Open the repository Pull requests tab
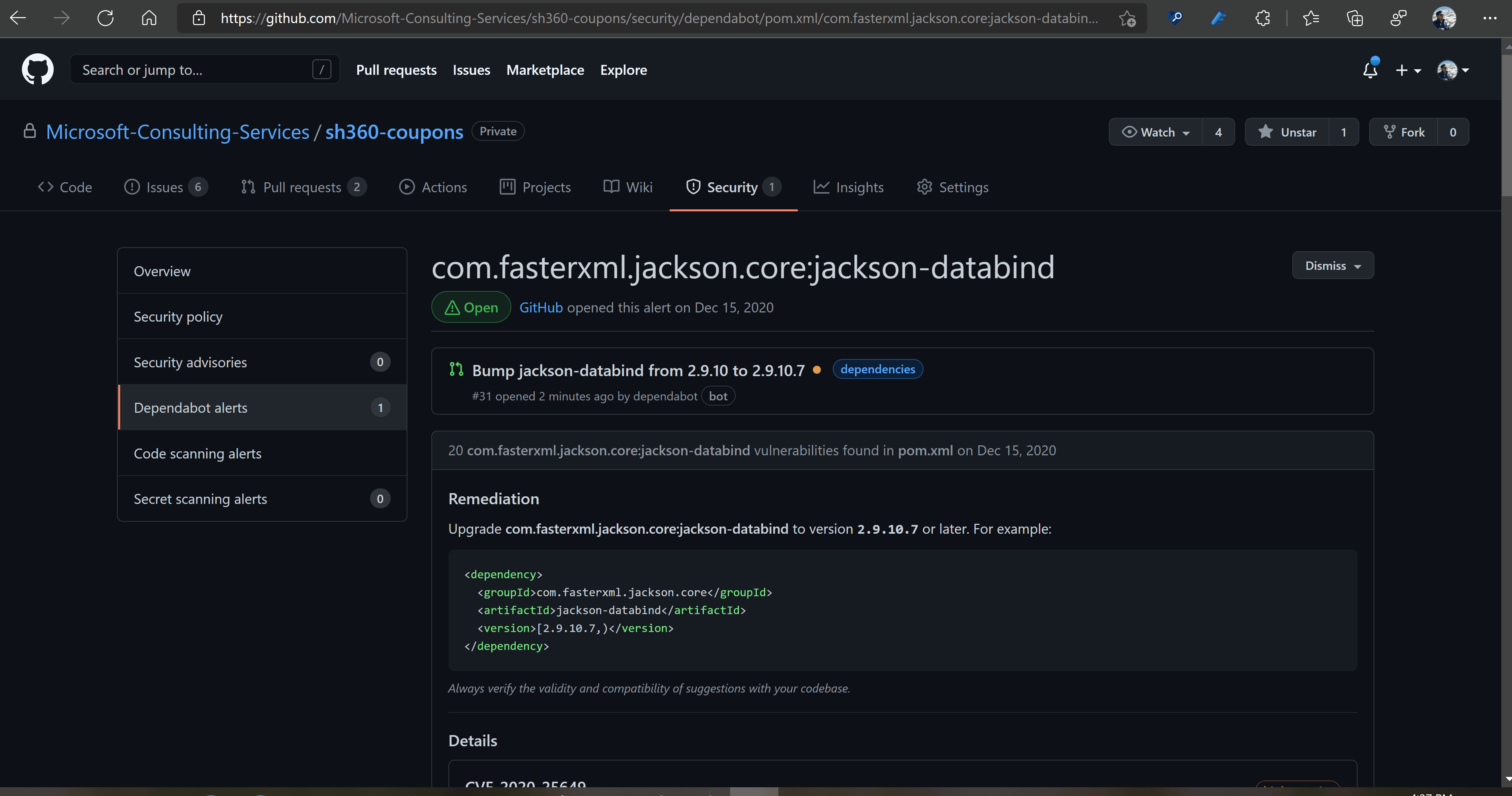Viewport: 1512px width, 796px height. [304, 187]
